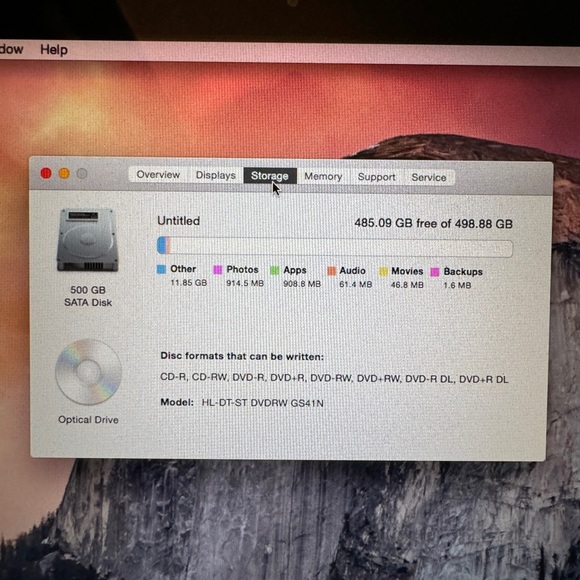Click the yellow Movies color swatch
This screenshot has height=580, width=580.
coord(383,272)
